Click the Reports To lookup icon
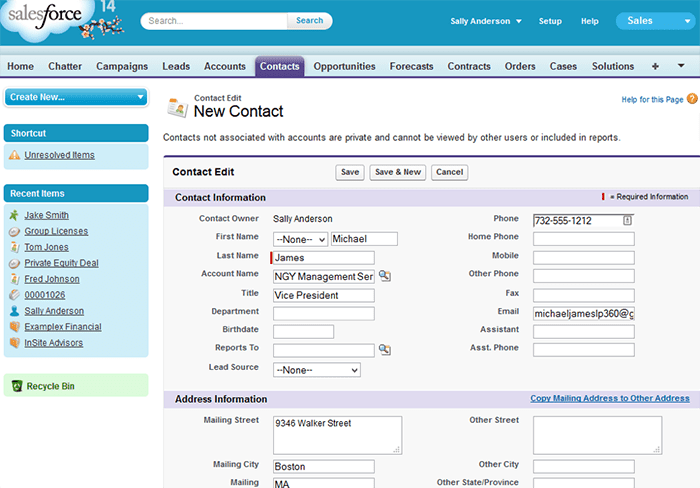Viewport: 700px width, 488px height. coord(385,349)
